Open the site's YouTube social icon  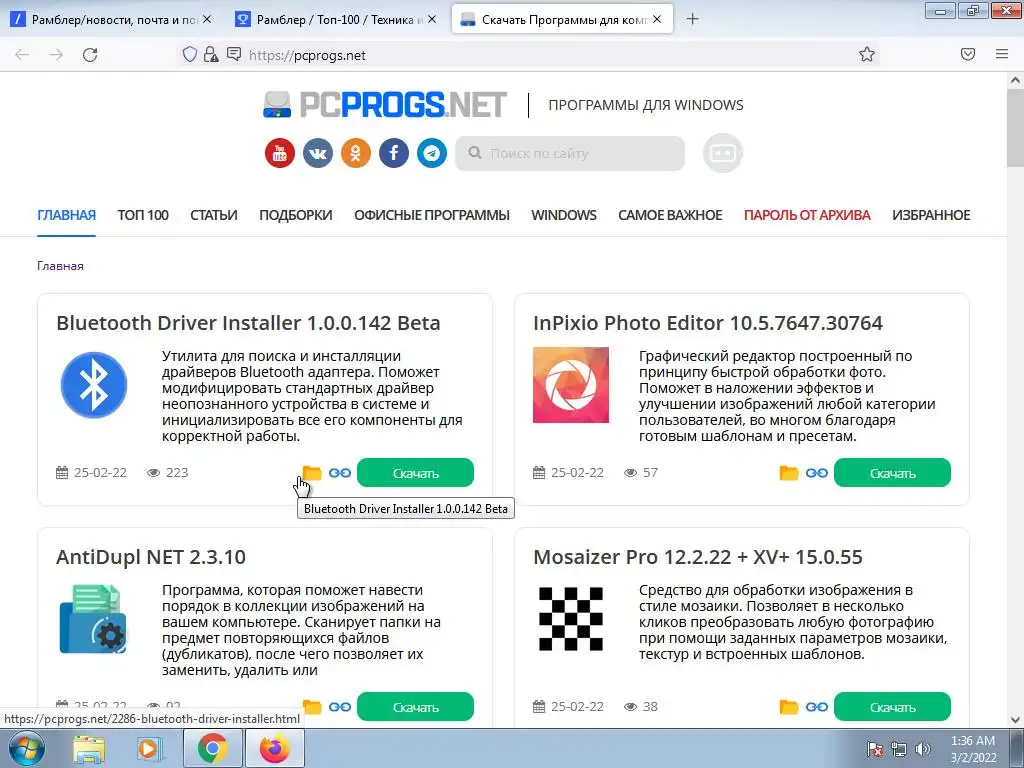[x=280, y=153]
